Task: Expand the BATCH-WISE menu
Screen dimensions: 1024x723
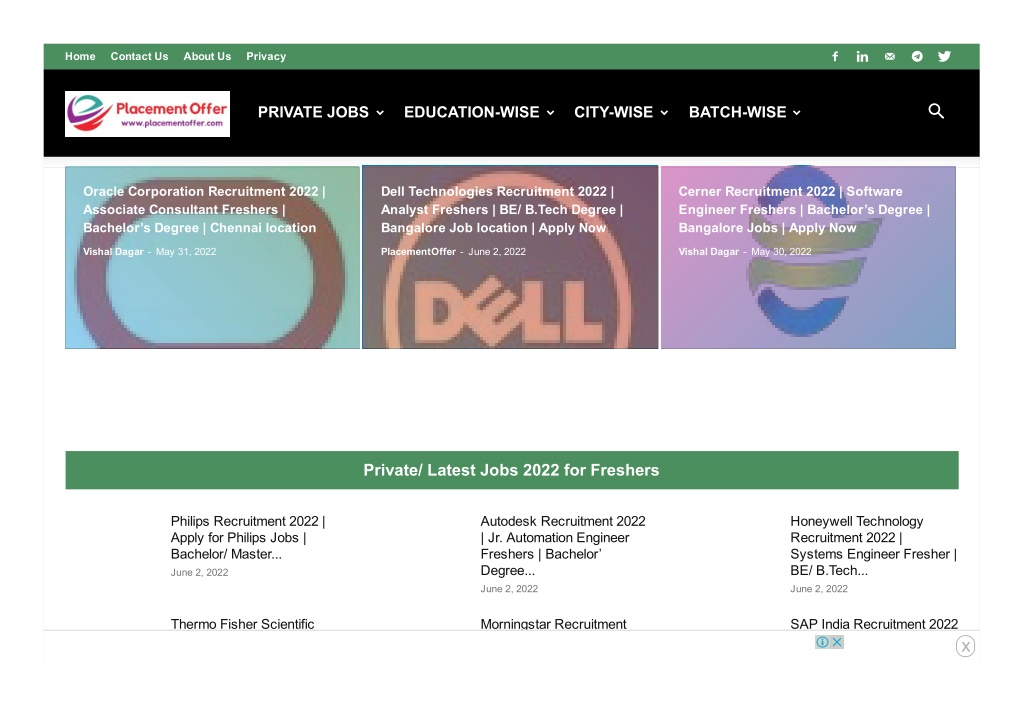Action: point(744,112)
